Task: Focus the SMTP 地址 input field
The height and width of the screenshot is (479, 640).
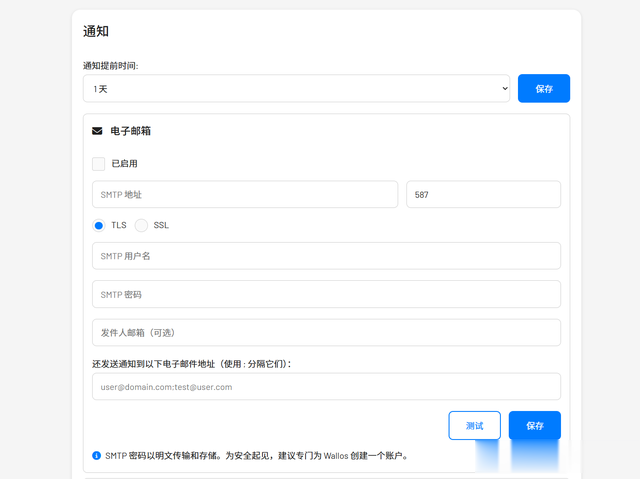Action: (x=245, y=195)
